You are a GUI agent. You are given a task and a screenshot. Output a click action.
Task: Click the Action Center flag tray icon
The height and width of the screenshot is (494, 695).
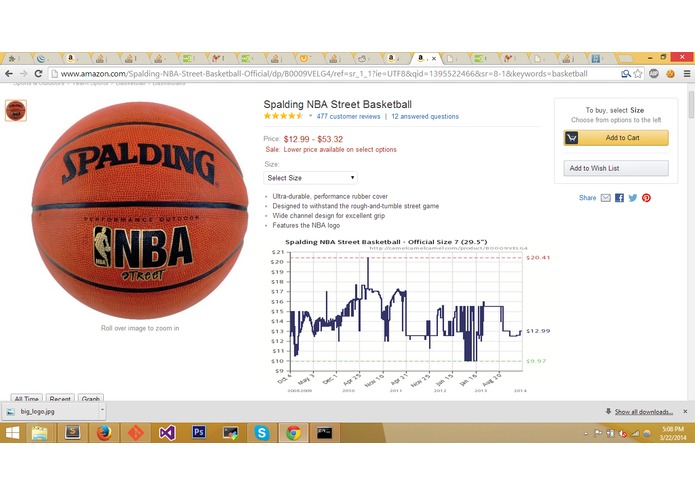pos(598,433)
